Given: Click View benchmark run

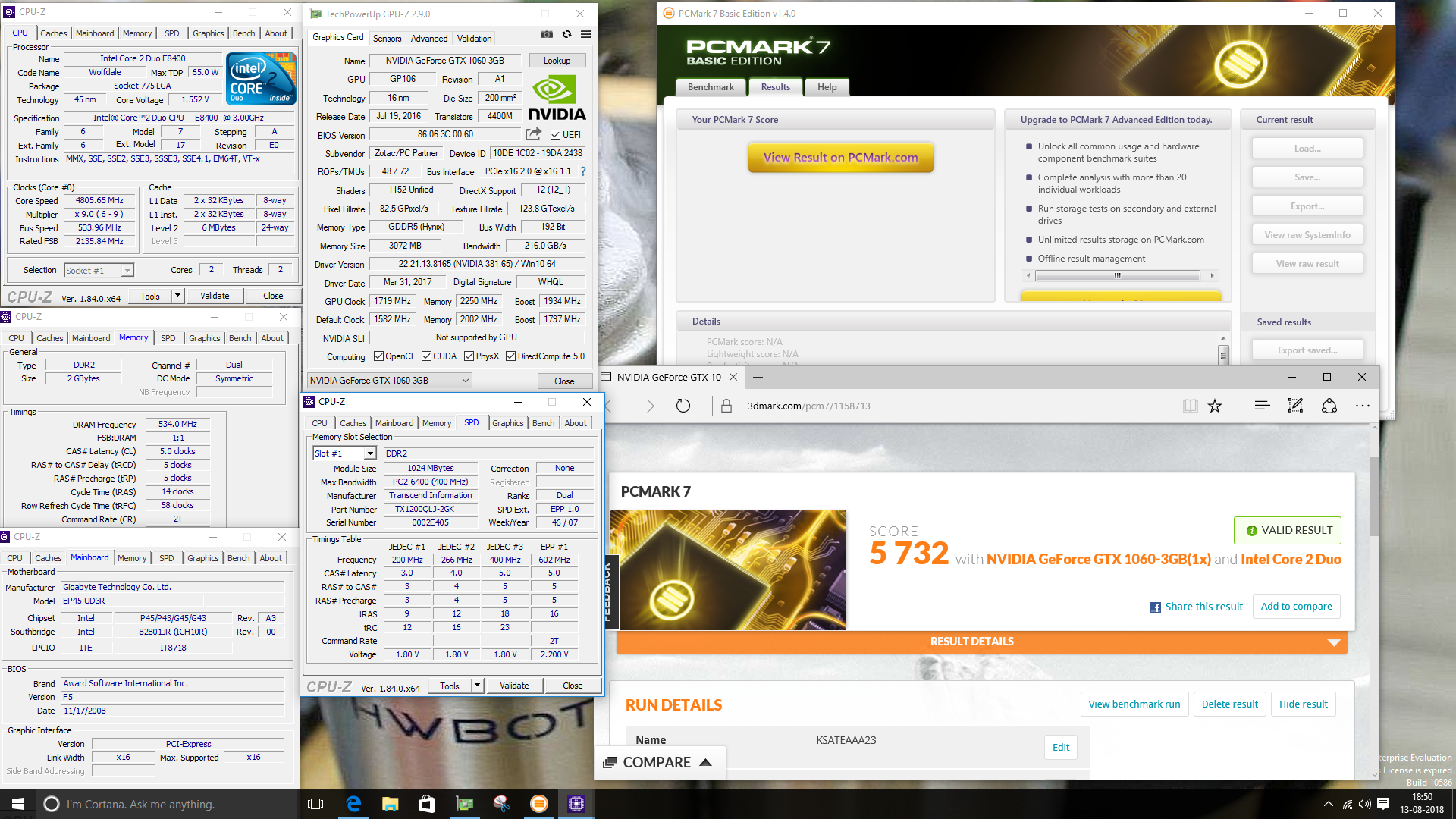Looking at the screenshot, I should (1134, 704).
